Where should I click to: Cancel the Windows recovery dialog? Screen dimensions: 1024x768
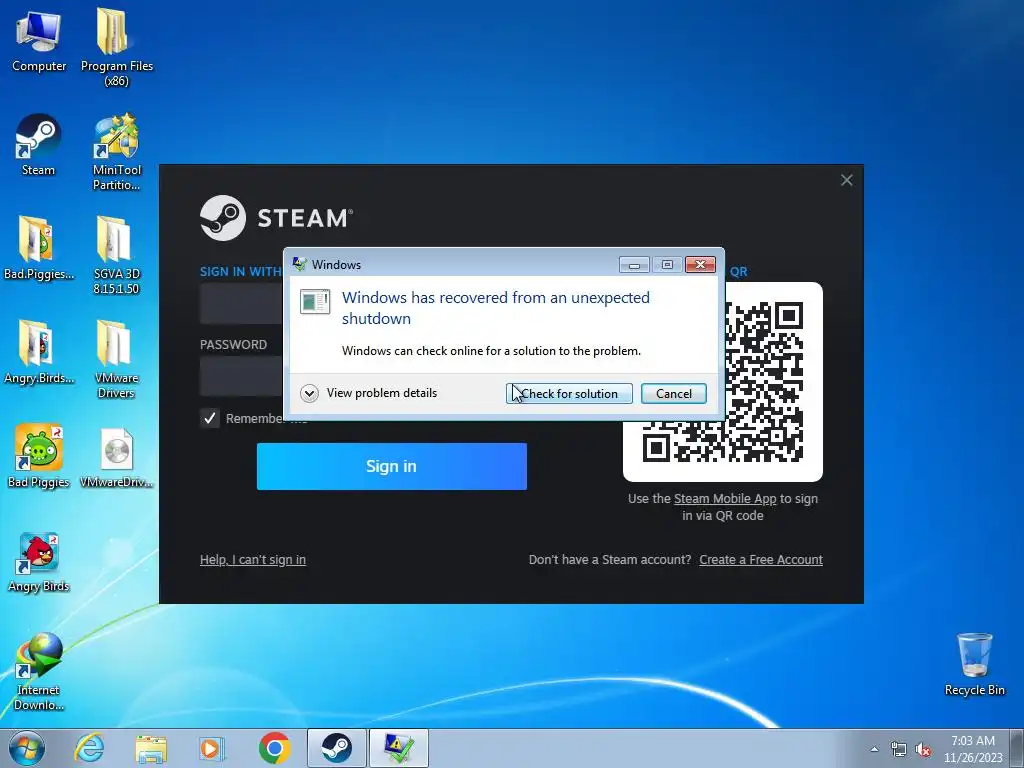(x=673, y=393)
